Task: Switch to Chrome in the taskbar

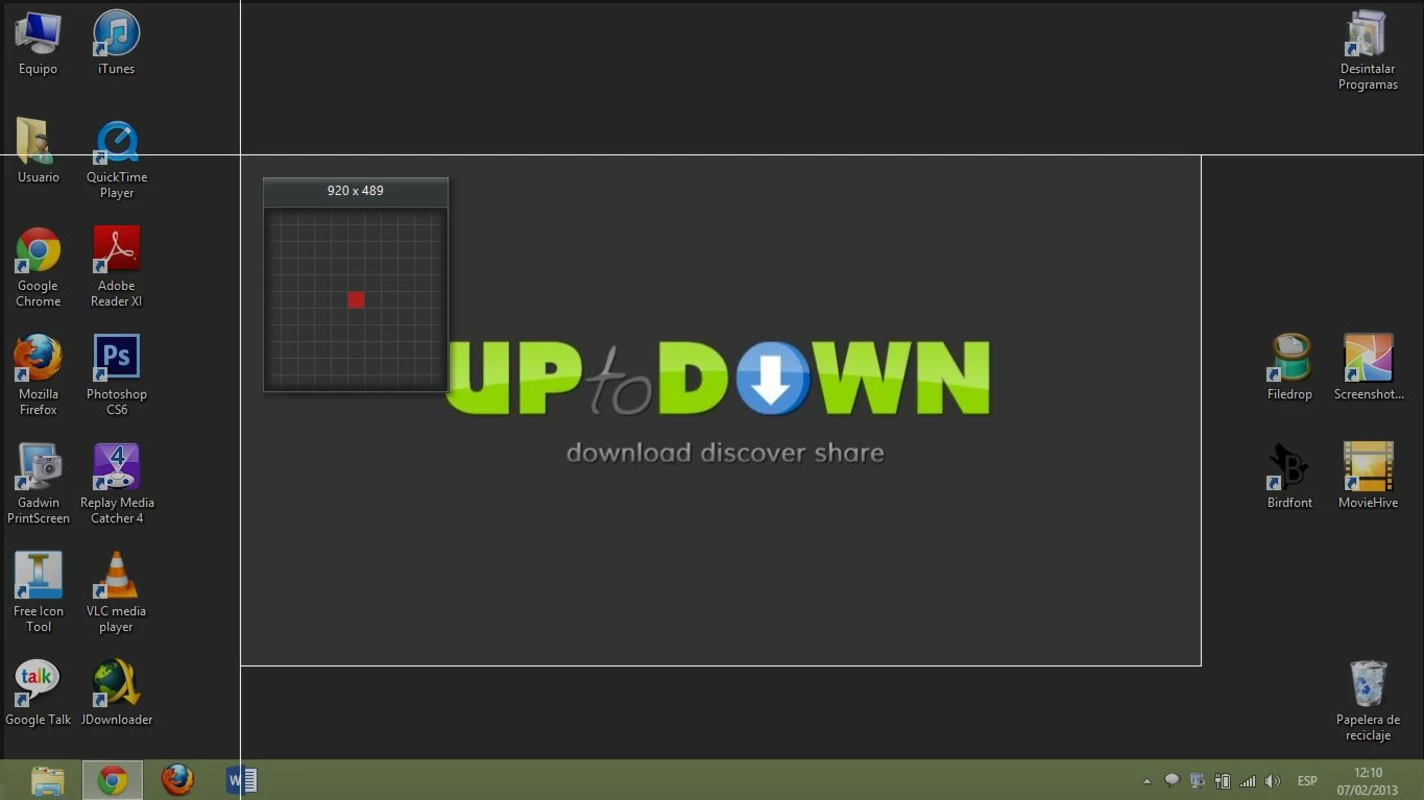Action: [112, 780]
